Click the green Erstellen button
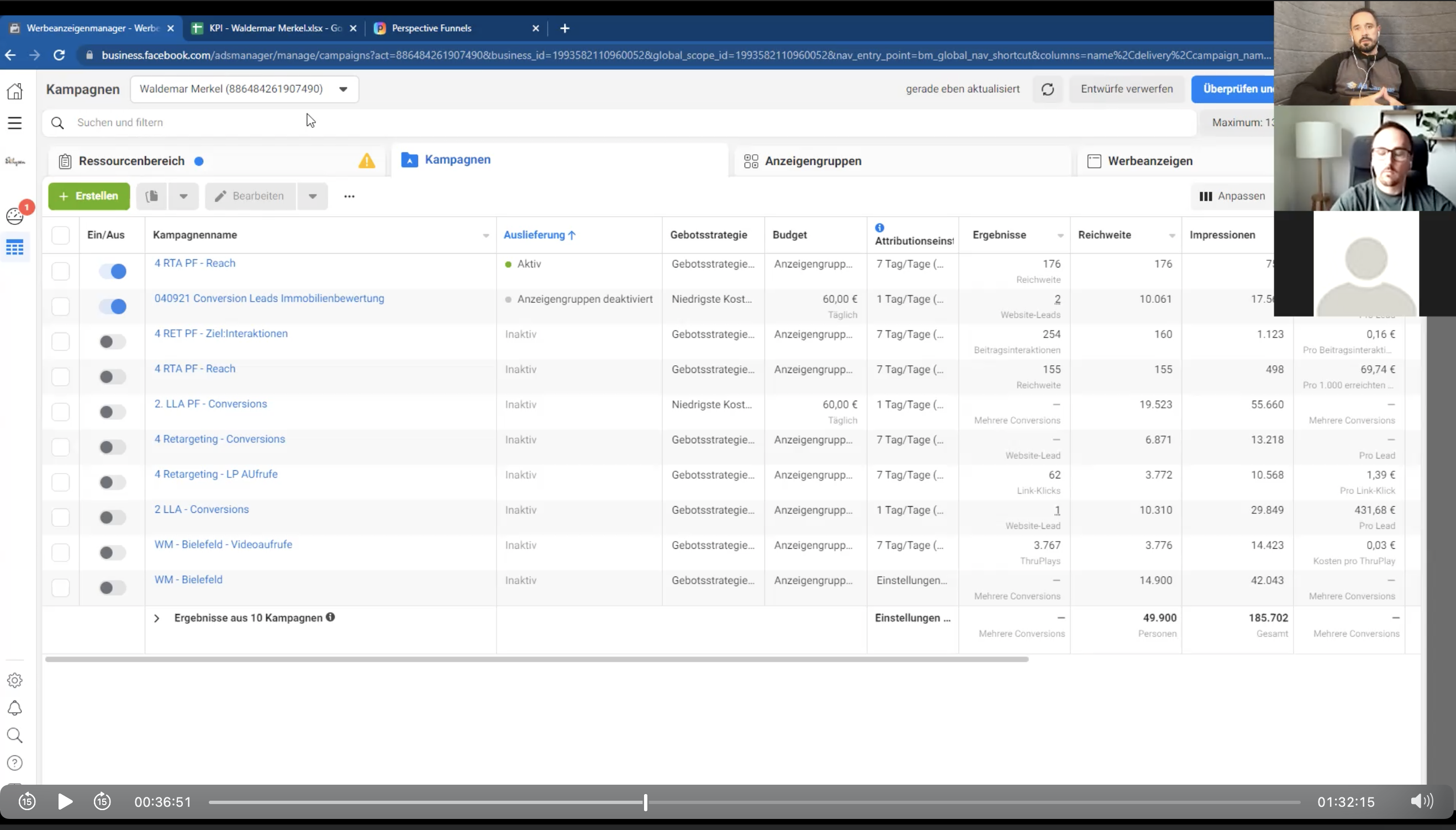The image size is (1456, 830). [89, 196]
